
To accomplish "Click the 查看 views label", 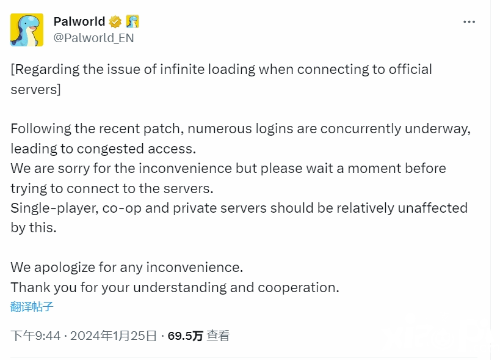I will click(218, 336).
